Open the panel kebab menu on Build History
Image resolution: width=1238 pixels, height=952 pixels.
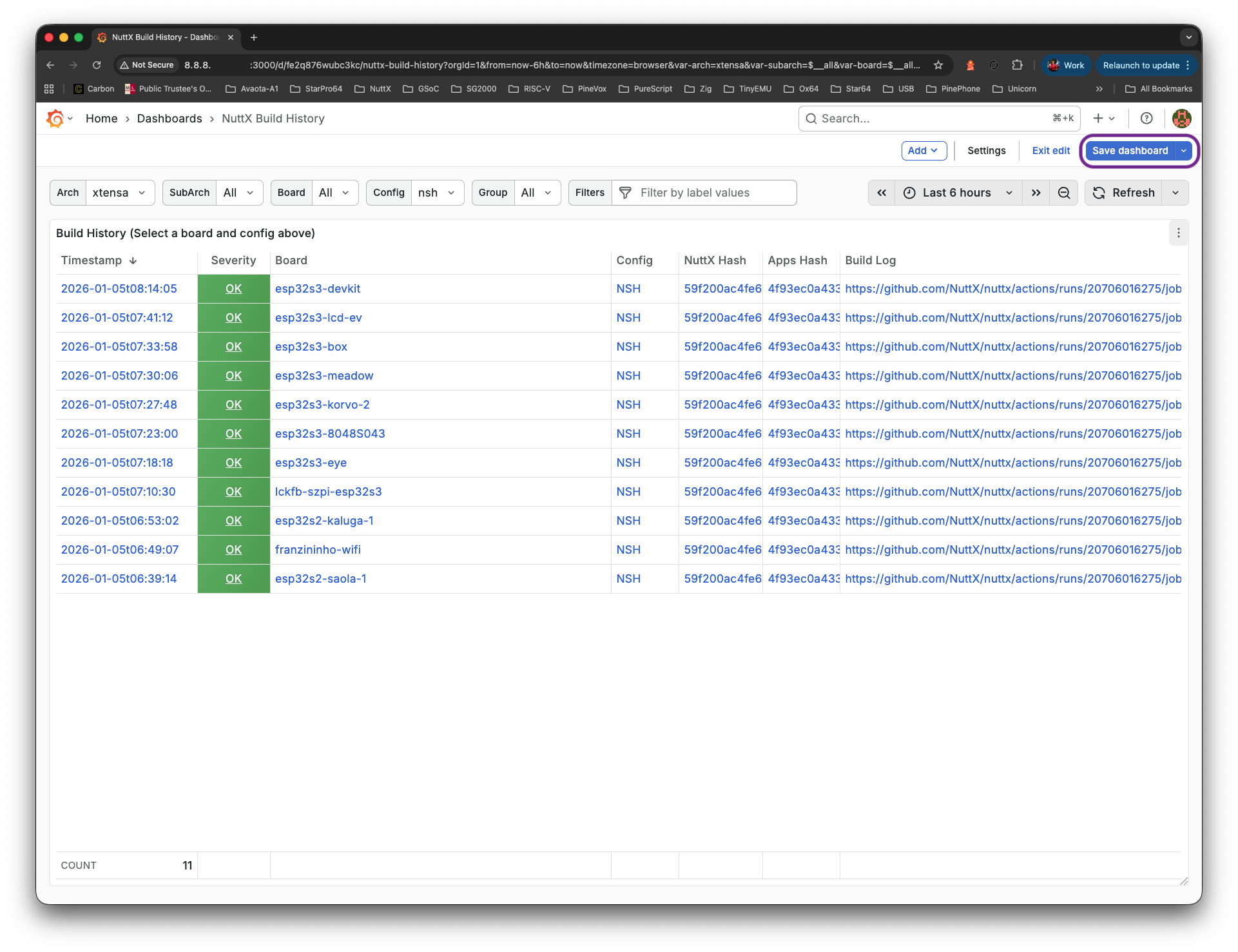point(1179,233)
